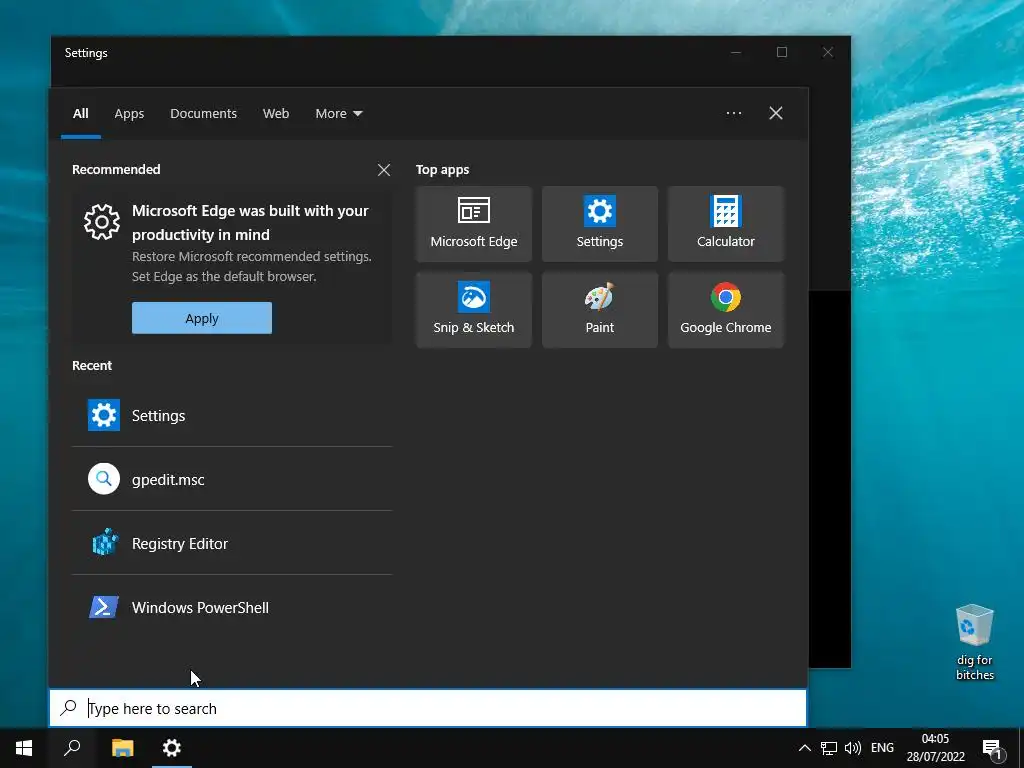The image size is (1024, 768).
Task: Click the Settings gear on the taskbar
Action: coord(172,748)
